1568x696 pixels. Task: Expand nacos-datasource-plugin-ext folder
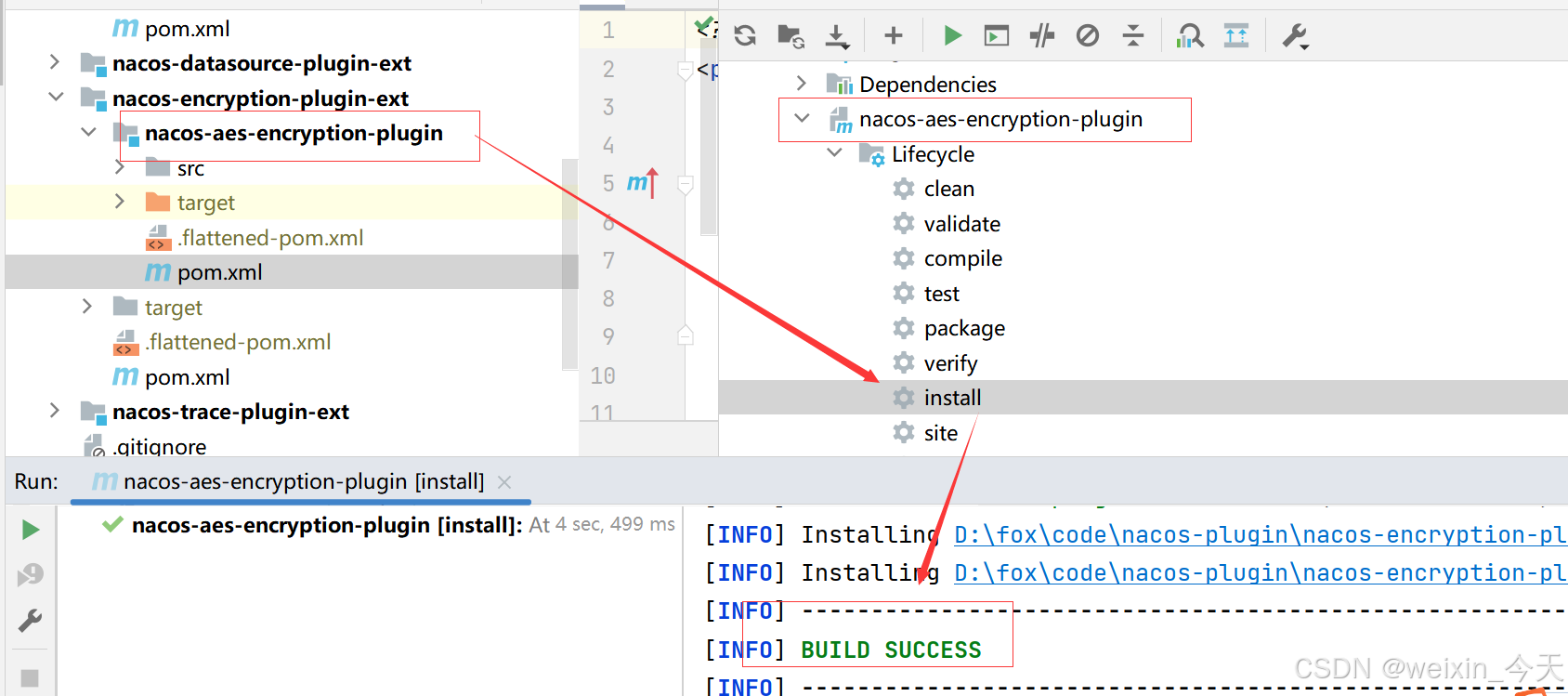(x=55, y=62)
